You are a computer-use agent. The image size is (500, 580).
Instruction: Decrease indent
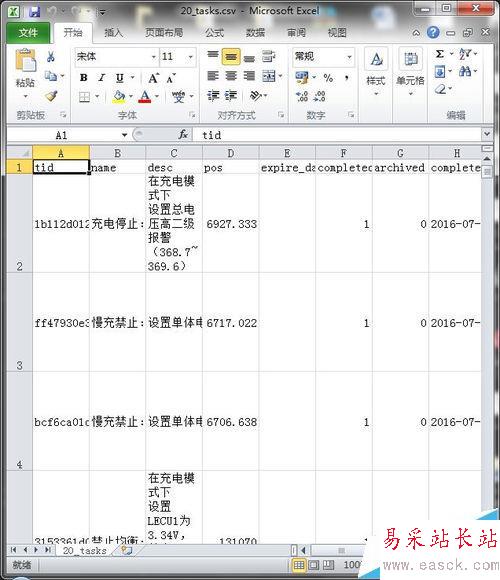pos(213,96)
